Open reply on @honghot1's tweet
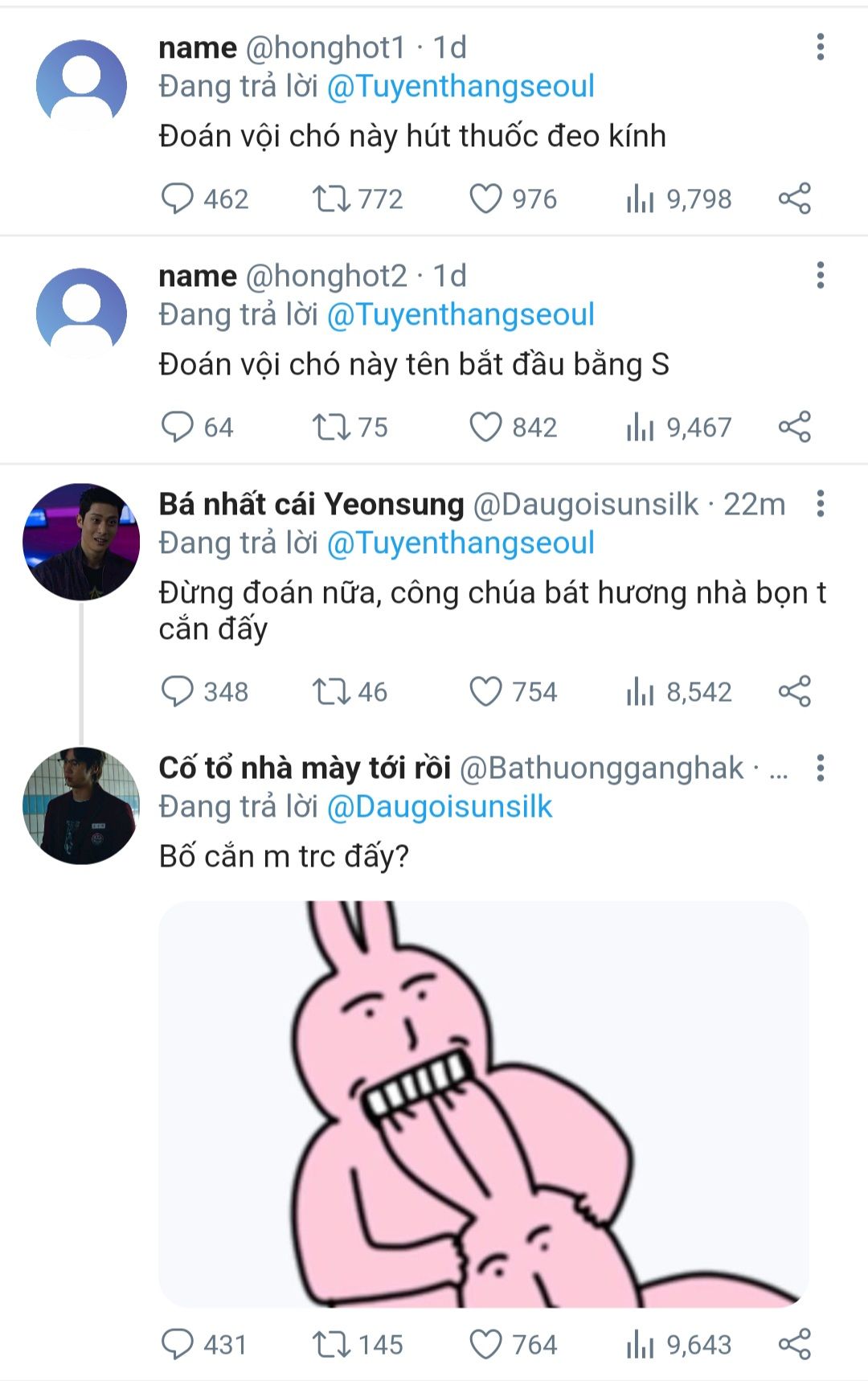This screenshot has width=868, height=1381. [178, 199]
